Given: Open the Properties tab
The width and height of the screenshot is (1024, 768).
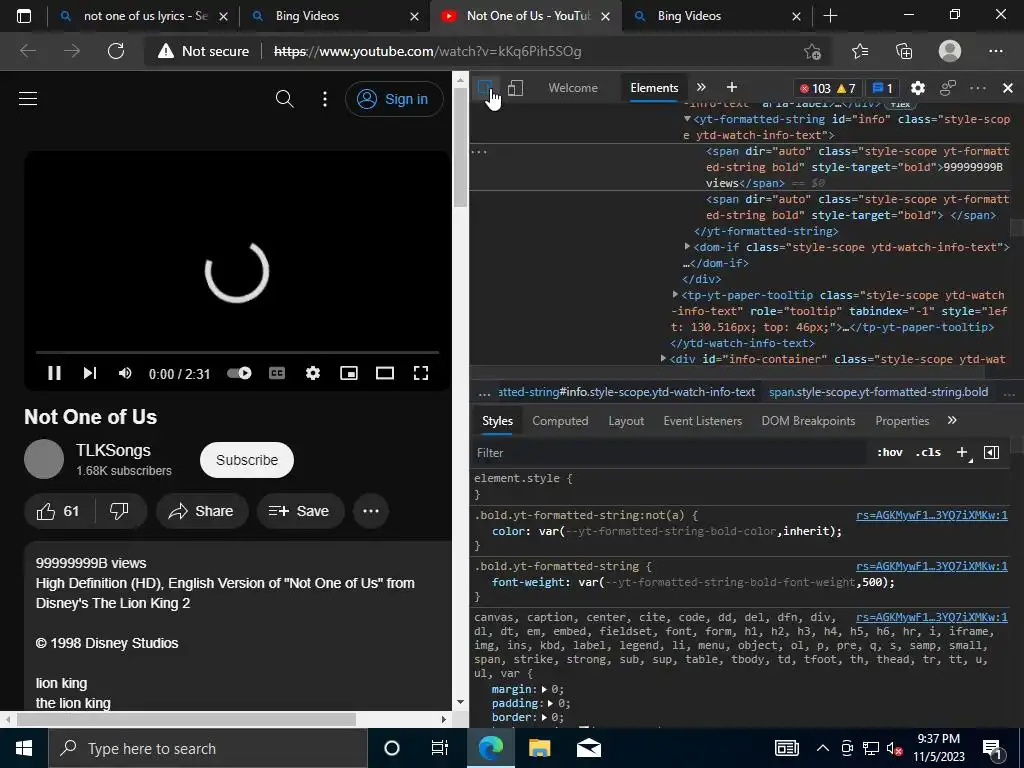Looking at the screenshot, I should (903, 421).
